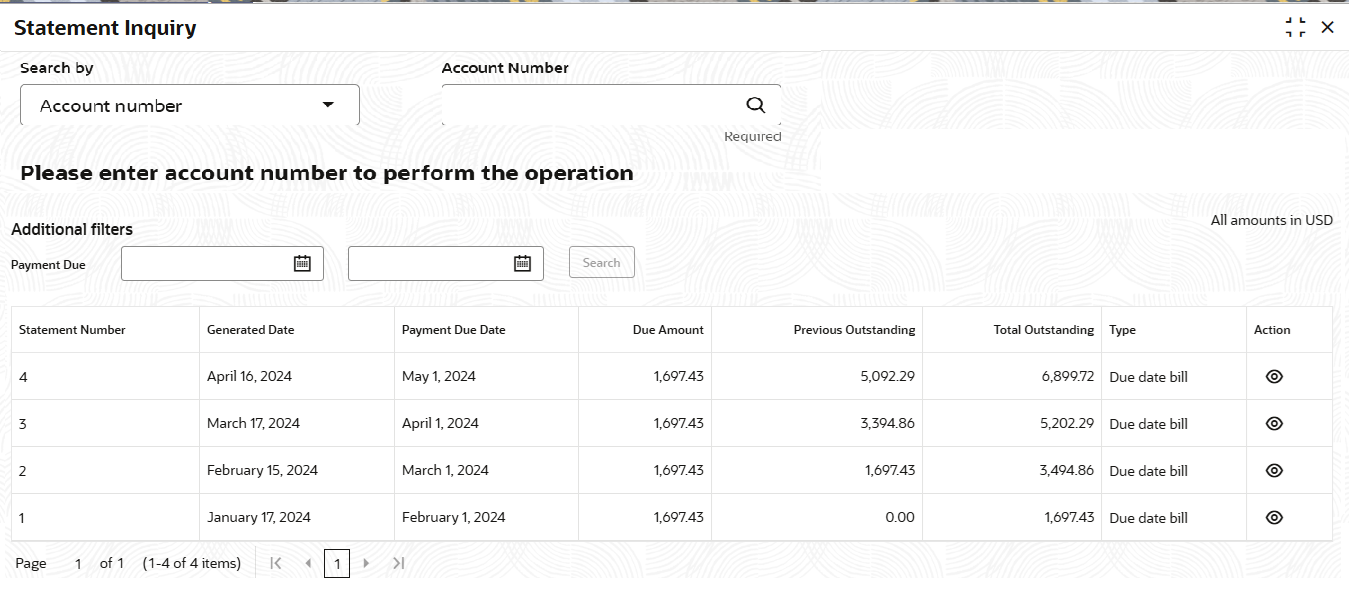The image size is (1349, 597).
Task: Open calendar for first Payment Due date
Action: (302, 263)
